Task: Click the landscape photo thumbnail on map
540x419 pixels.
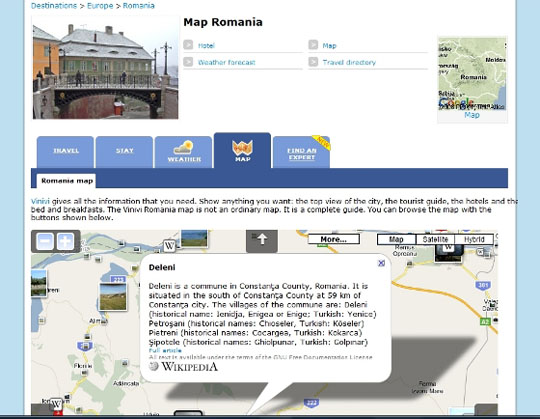Action: tap(113, 297)
